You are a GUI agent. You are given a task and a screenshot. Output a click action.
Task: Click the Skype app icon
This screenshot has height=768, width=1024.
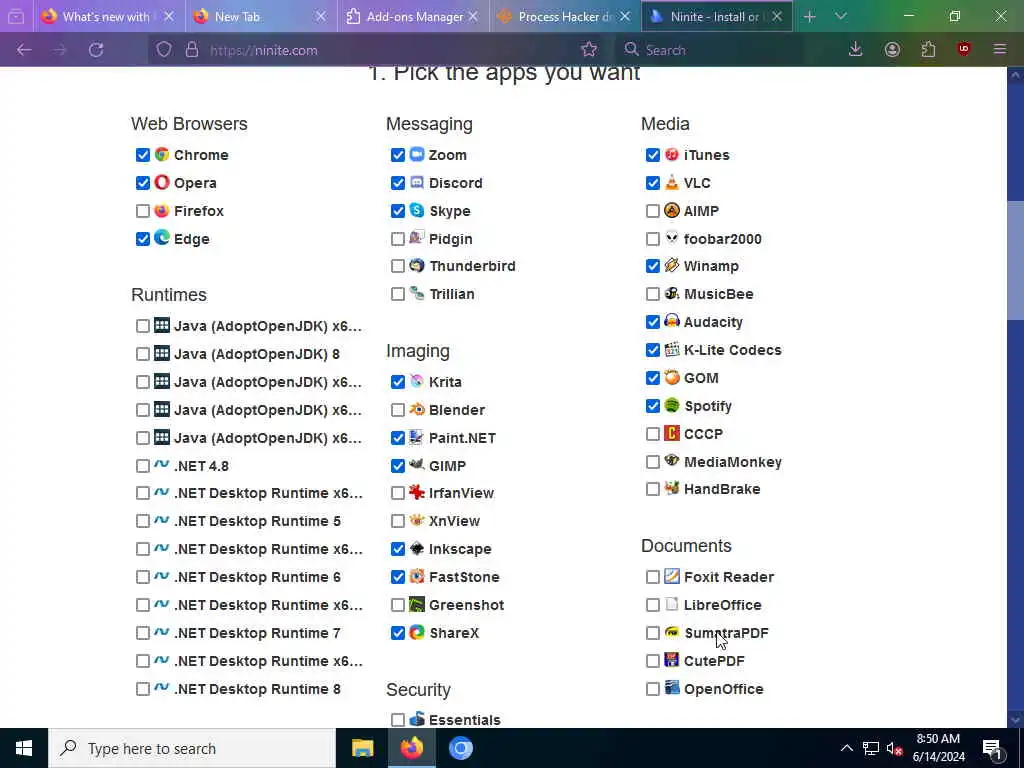(417, 211)
